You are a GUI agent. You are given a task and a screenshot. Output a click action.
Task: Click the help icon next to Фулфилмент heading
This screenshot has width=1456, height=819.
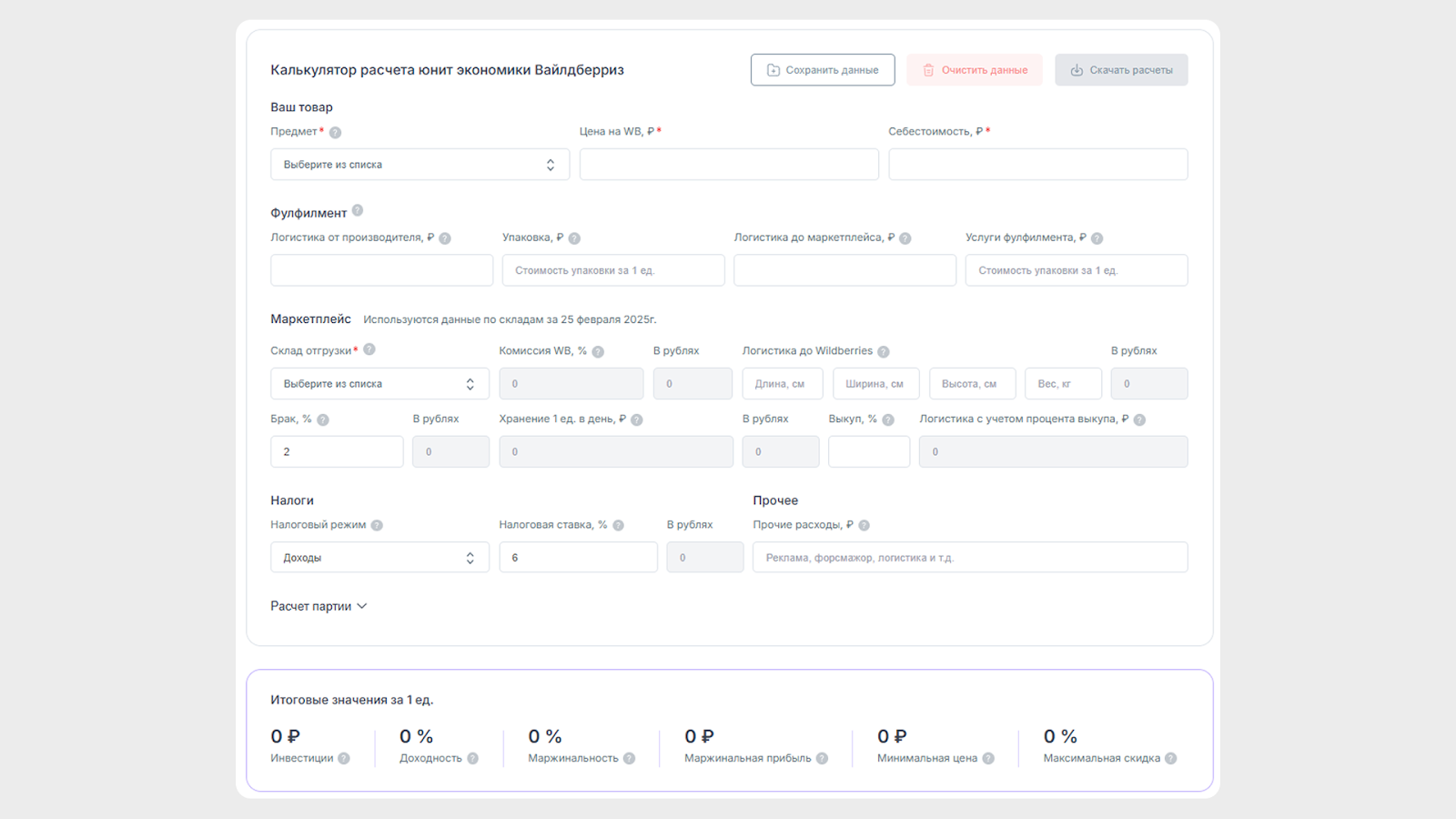(358, 210)
